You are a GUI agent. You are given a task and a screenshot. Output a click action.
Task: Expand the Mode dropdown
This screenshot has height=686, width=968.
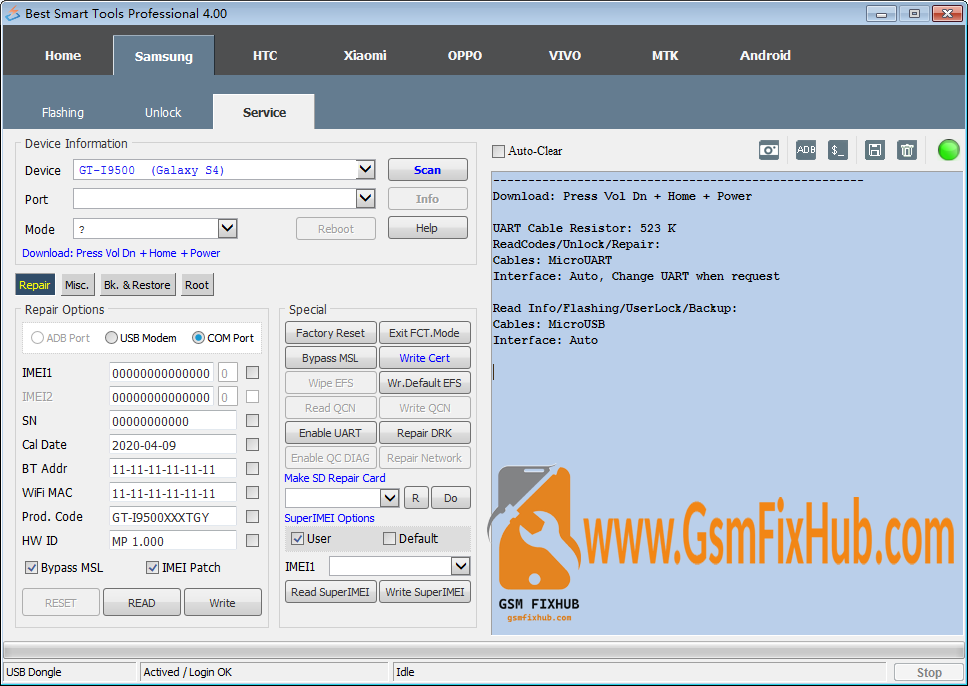pyautogui.click(x=228, y=228)
